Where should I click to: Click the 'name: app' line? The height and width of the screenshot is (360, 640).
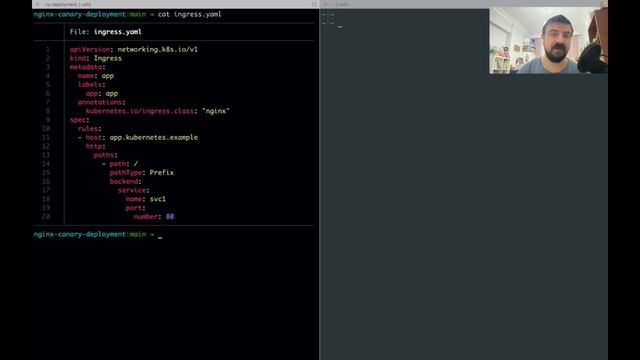click(x=96, y=76)
